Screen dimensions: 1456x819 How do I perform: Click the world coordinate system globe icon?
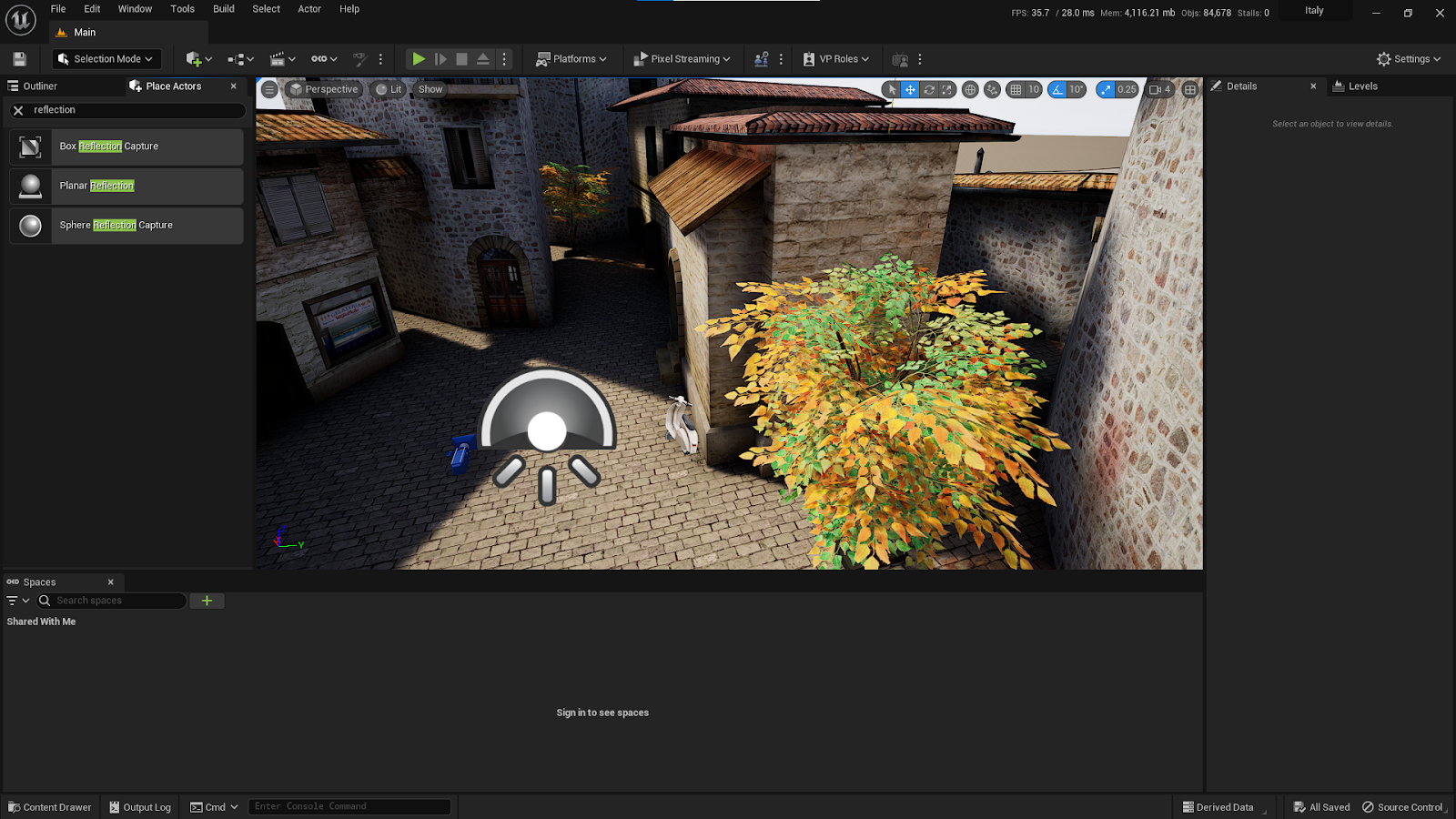click(x=970, y=89)
